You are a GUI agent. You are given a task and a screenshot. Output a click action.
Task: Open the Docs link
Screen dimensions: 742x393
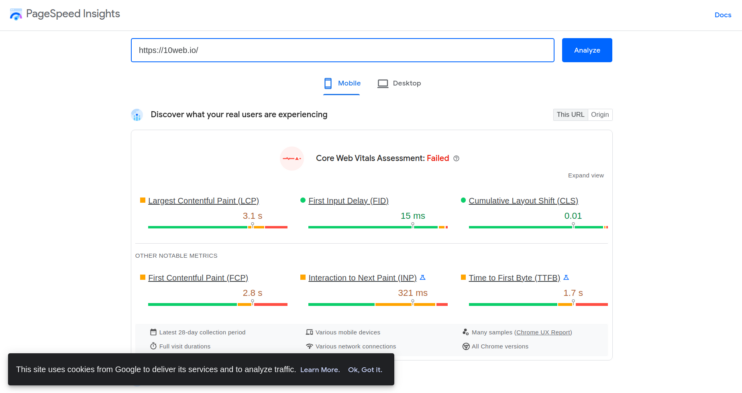tap(723, 15)
